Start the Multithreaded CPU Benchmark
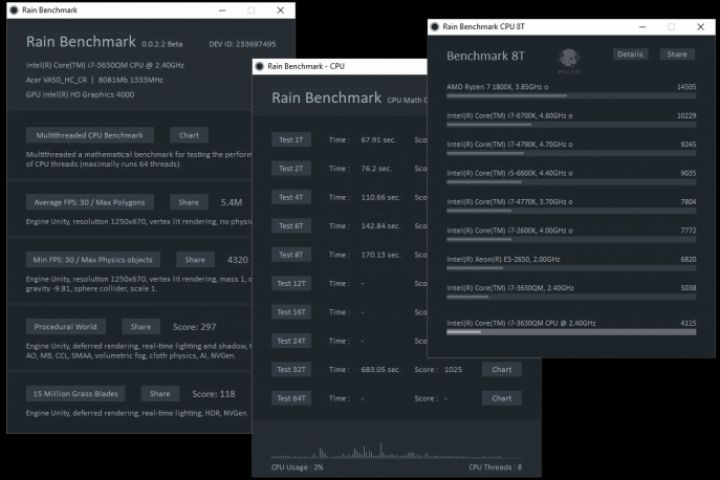The width and height of the screenshot is (720, 480). coord(90,136)
